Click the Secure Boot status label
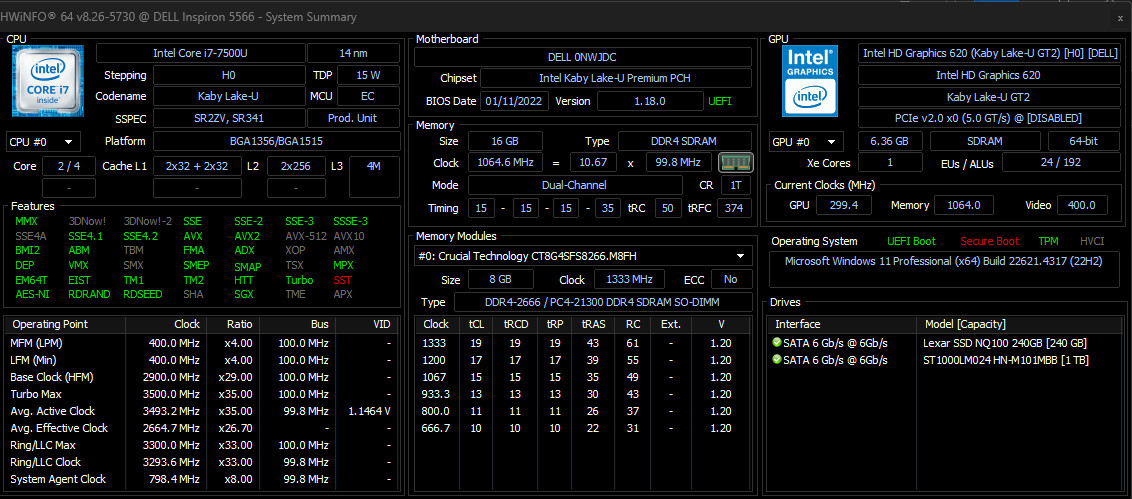 pos(989,241)
